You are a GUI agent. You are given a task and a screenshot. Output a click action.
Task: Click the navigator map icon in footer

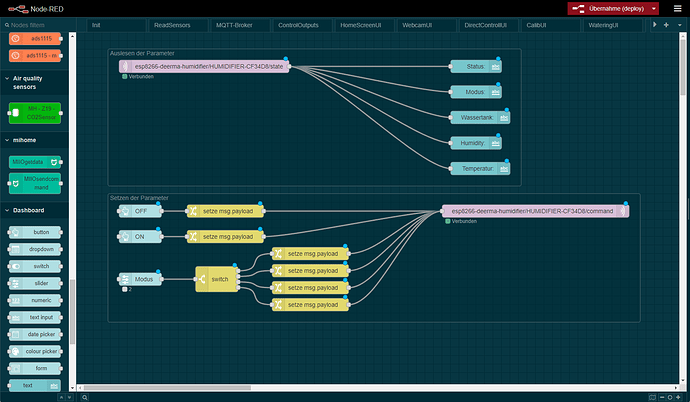pyautogui.click(x=652, y=397)
